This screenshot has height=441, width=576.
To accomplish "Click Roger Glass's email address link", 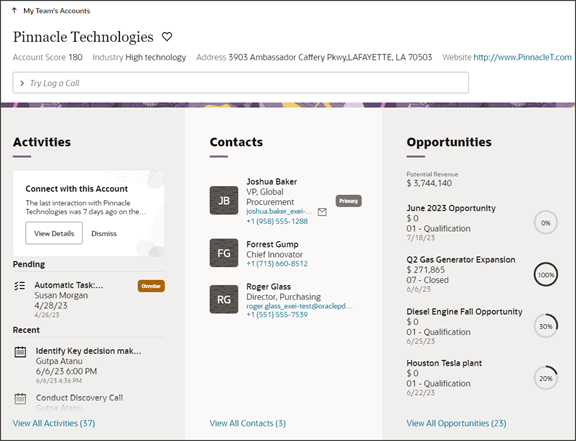I will pyautogui.click(x=299, y=306).
